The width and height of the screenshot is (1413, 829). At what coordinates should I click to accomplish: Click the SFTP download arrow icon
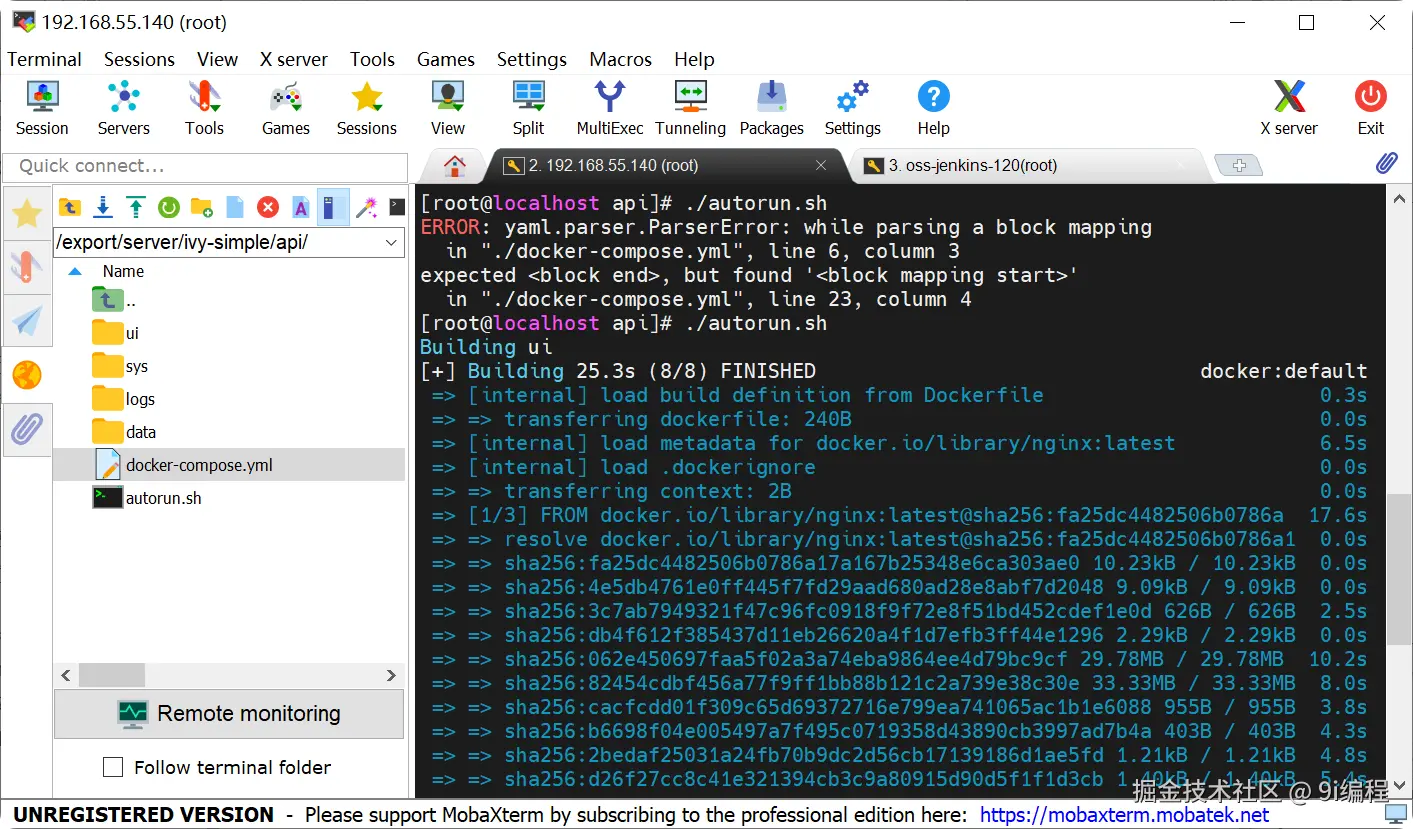click(102, 207)
